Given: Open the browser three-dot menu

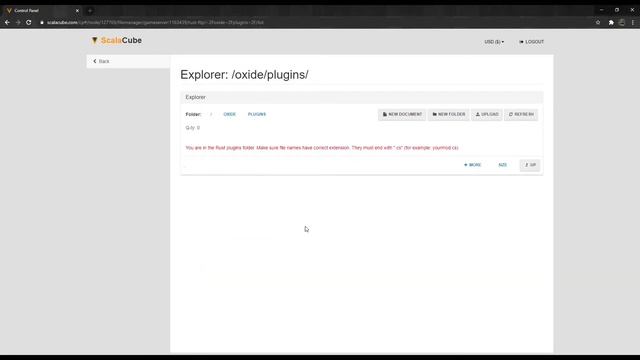Looking at the screenshot, I should tap(633, 22).
